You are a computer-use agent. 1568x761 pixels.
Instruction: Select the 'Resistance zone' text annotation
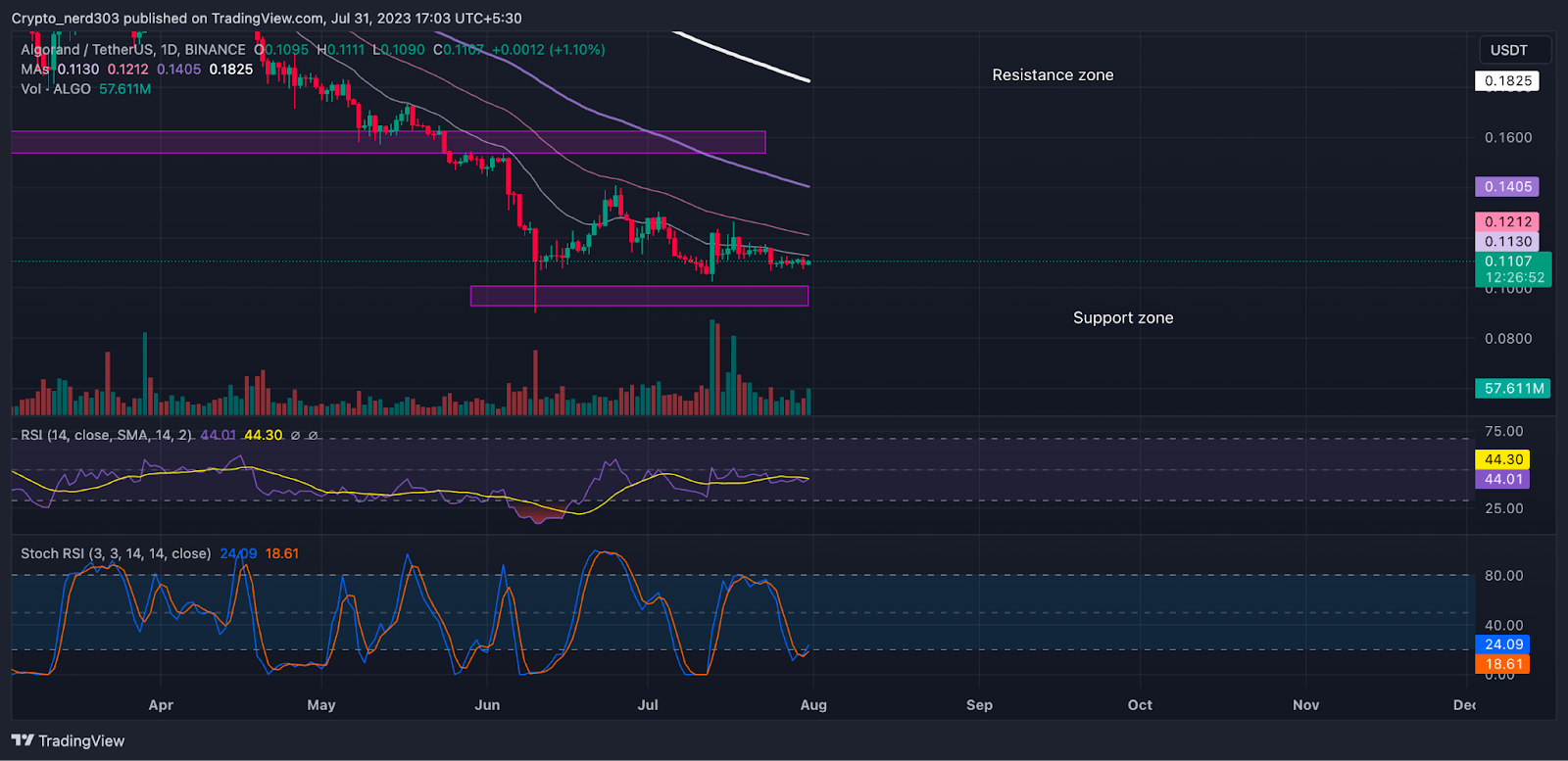point(1053,75)
